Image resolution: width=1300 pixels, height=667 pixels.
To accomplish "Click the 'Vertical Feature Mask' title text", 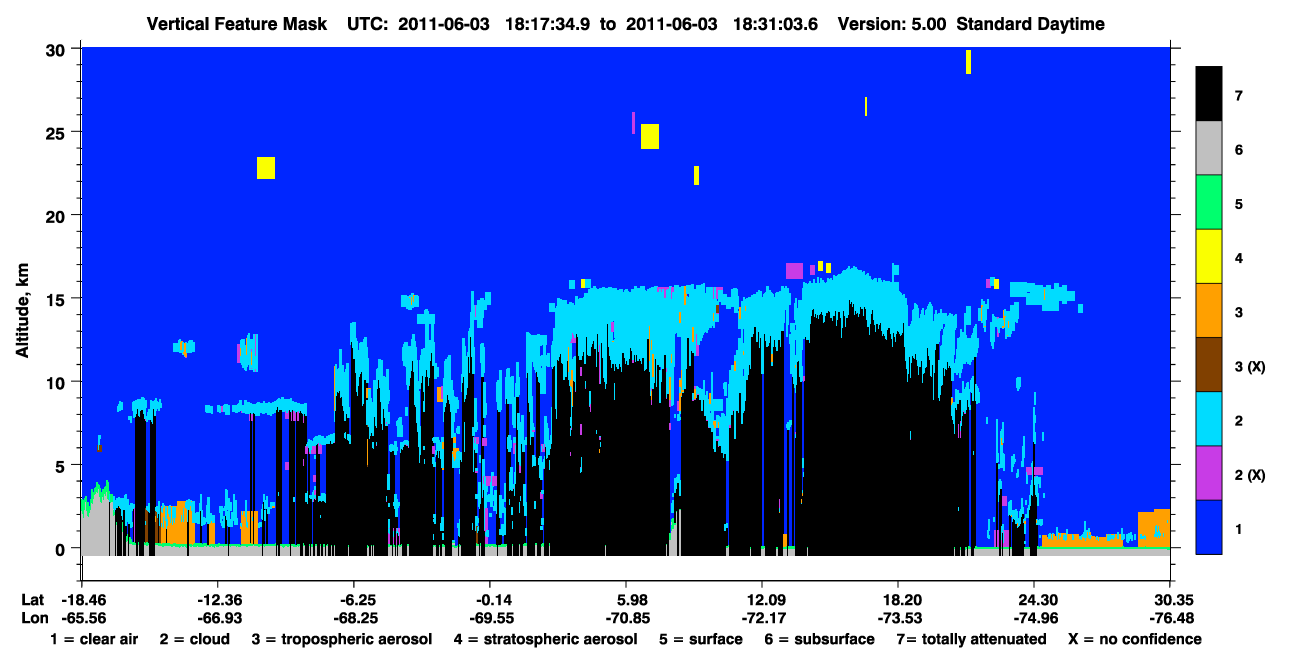I will (x=237, y=24).
